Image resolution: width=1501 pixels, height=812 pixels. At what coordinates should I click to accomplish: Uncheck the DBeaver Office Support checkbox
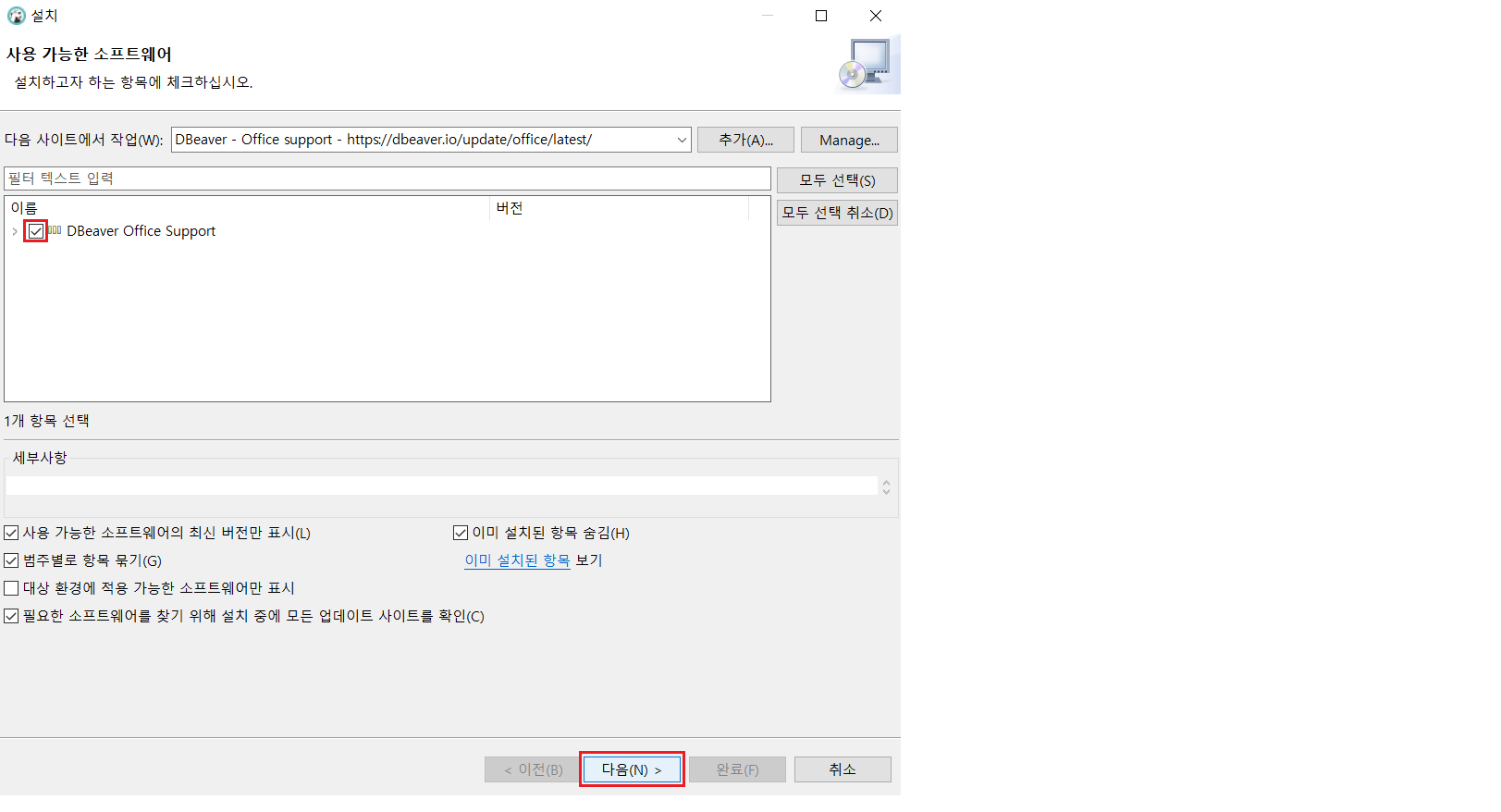coord(36,231)
